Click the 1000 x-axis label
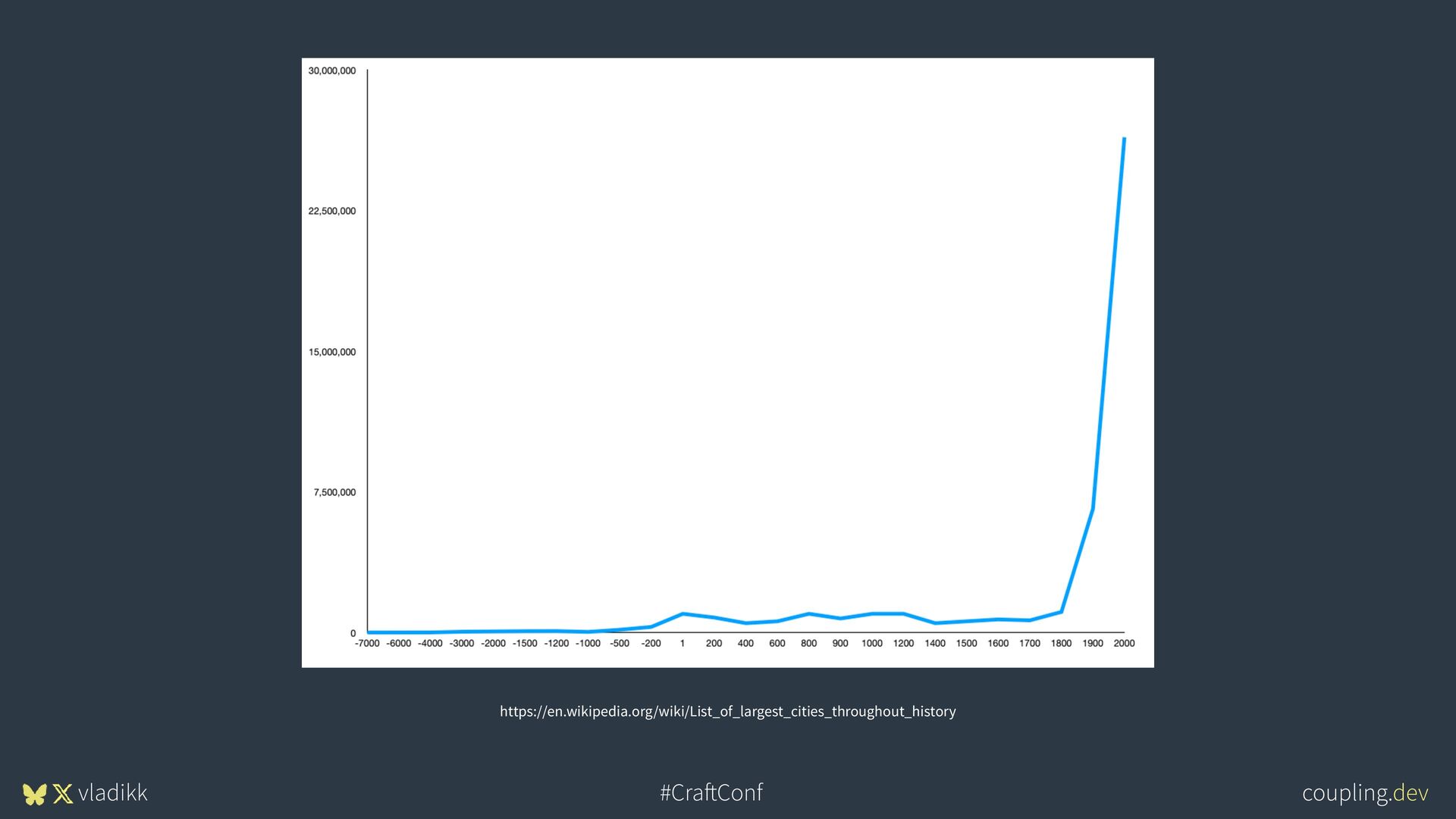The image size is (1456, 819). (x=872, y=643)
